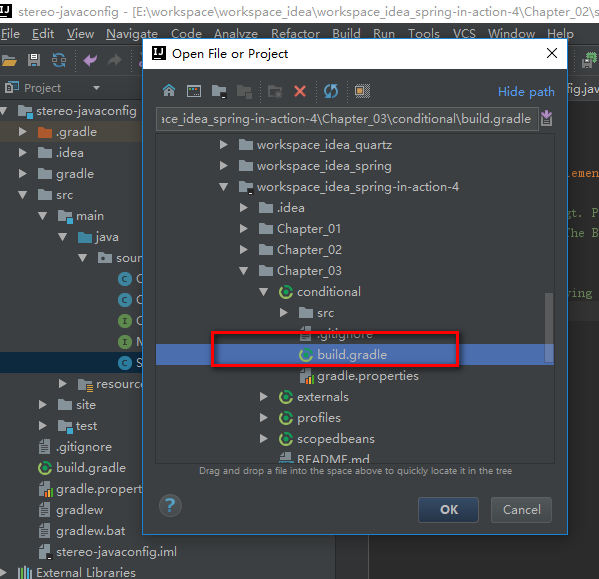Viewport: 599px width, 579px height.
Task: Click the Refresh icon in dialog toolbar
Action: [x=331, y=91]
